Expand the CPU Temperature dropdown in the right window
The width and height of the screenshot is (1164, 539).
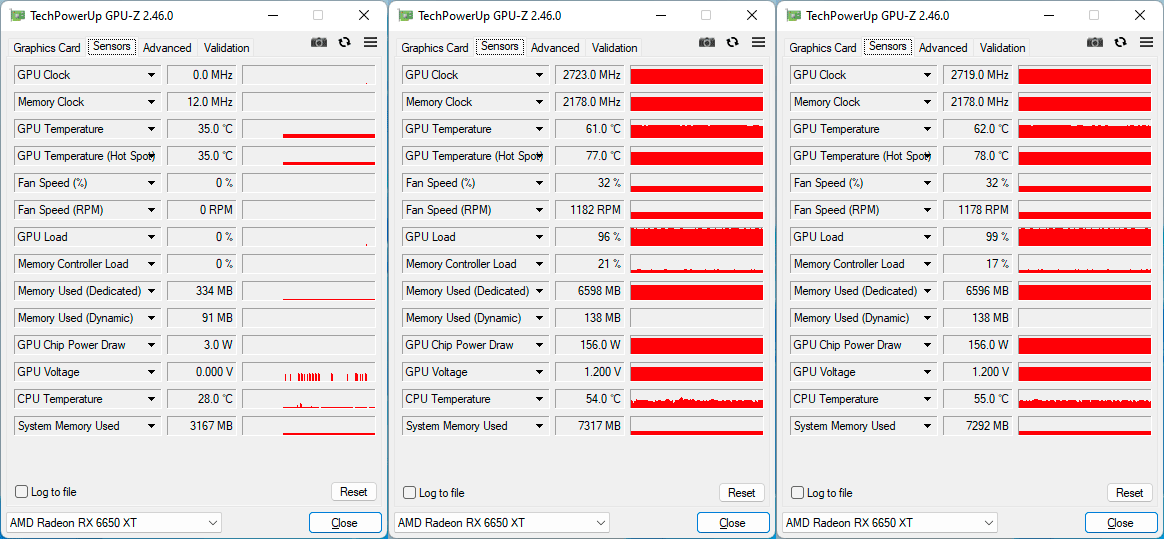pyautogui.click(x=928, y=399)
